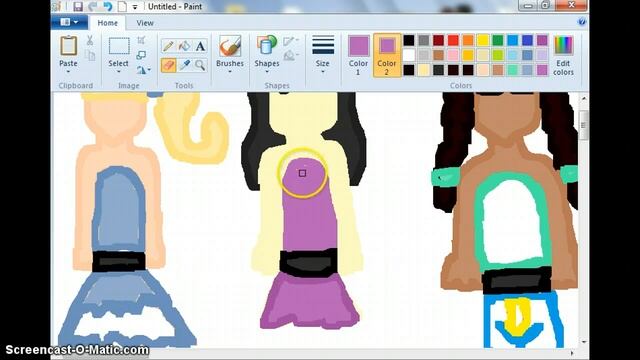Switch to the View ribbon tab
The height and width of the screenshot is (360, 640).
[x=145, y=23]
